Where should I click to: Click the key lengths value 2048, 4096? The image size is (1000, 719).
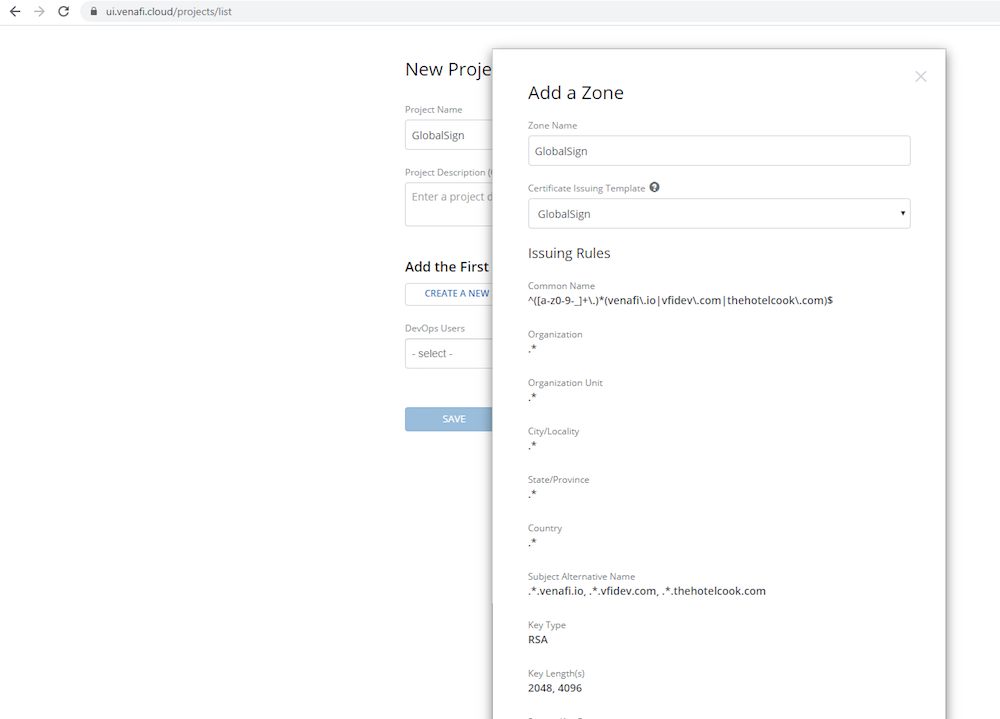point(555,688)
